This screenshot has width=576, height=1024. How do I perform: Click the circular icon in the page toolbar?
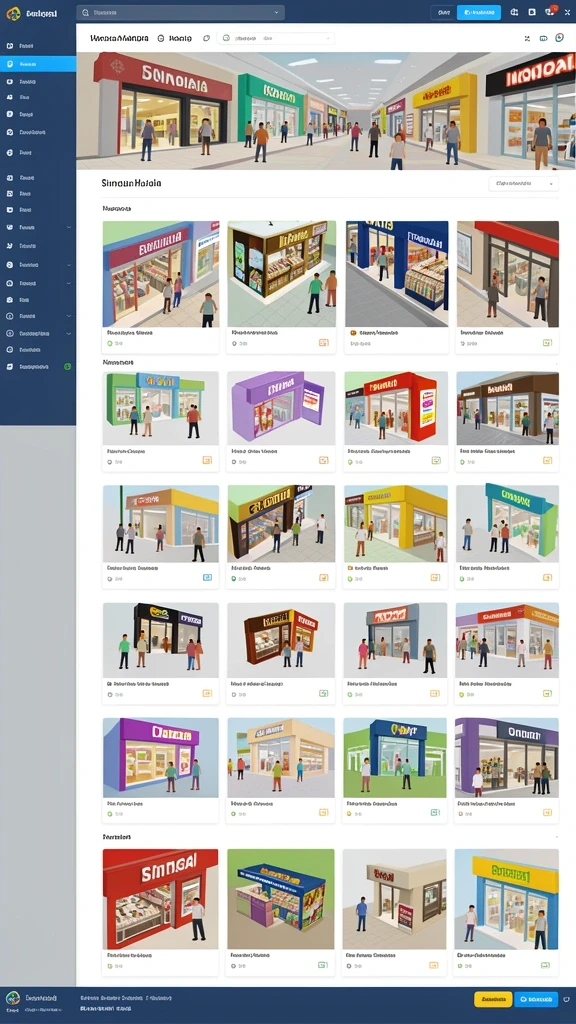point(560,38)
